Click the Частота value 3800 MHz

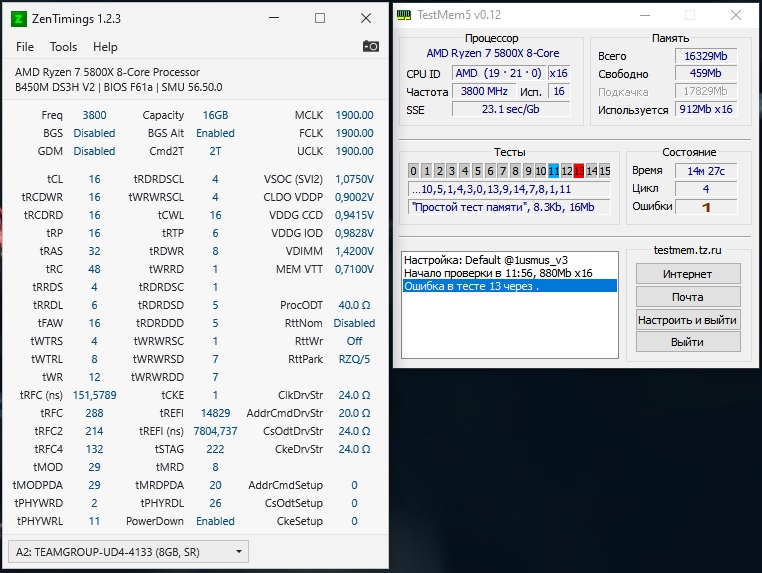pyautogui.click(x=485, y=91)
